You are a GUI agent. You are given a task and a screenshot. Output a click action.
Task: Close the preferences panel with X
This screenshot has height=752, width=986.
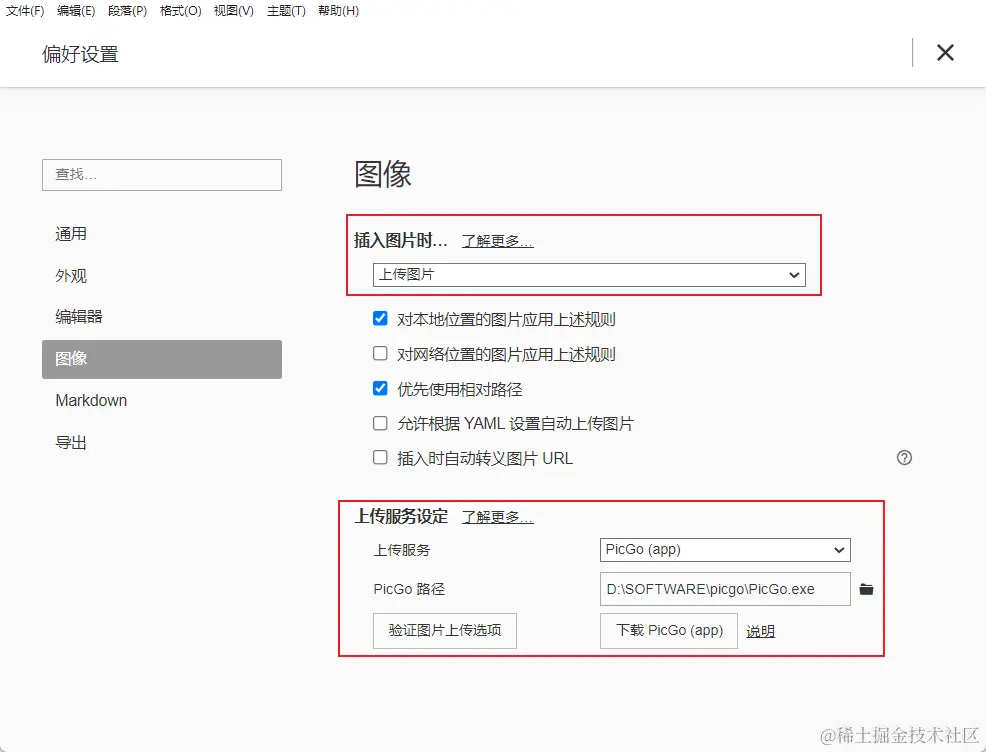pyautogui.click(x=945, y=53)
